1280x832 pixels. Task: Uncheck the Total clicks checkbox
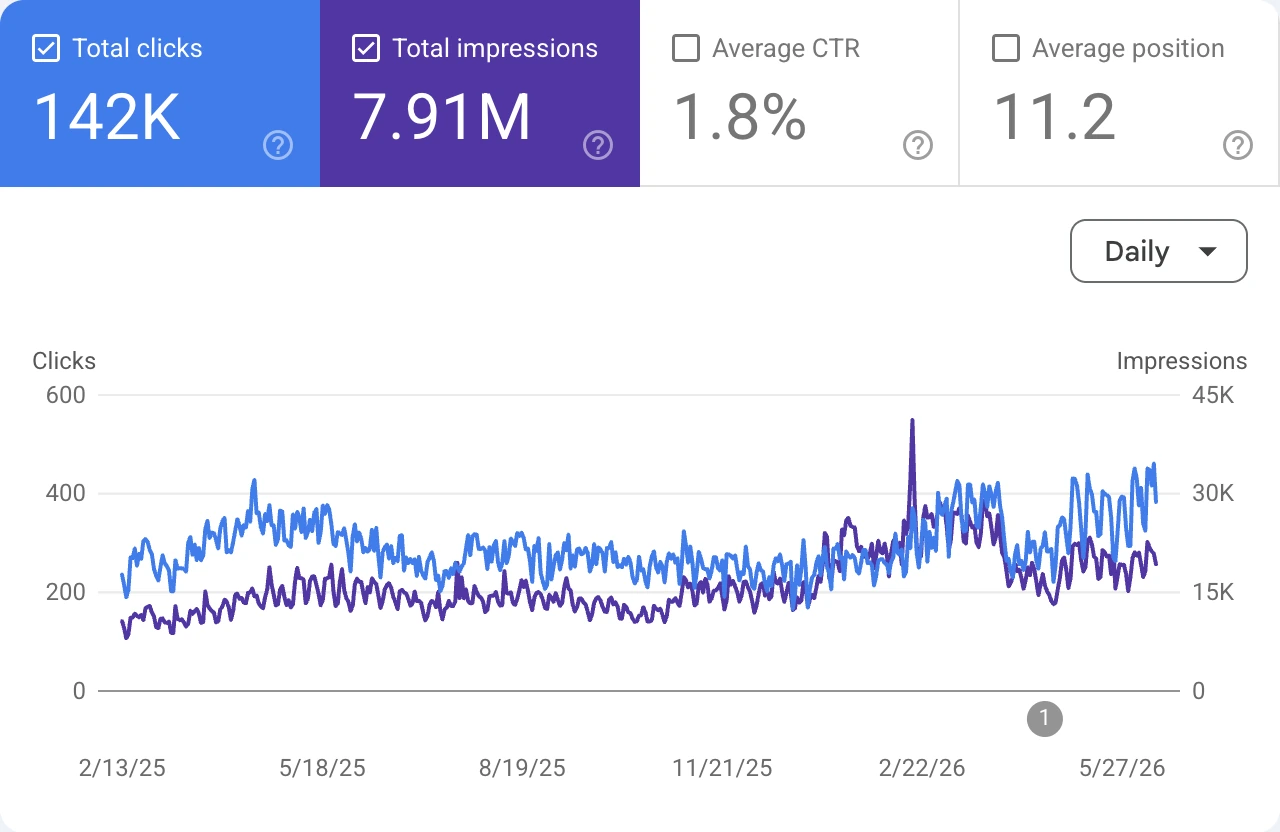46,48
